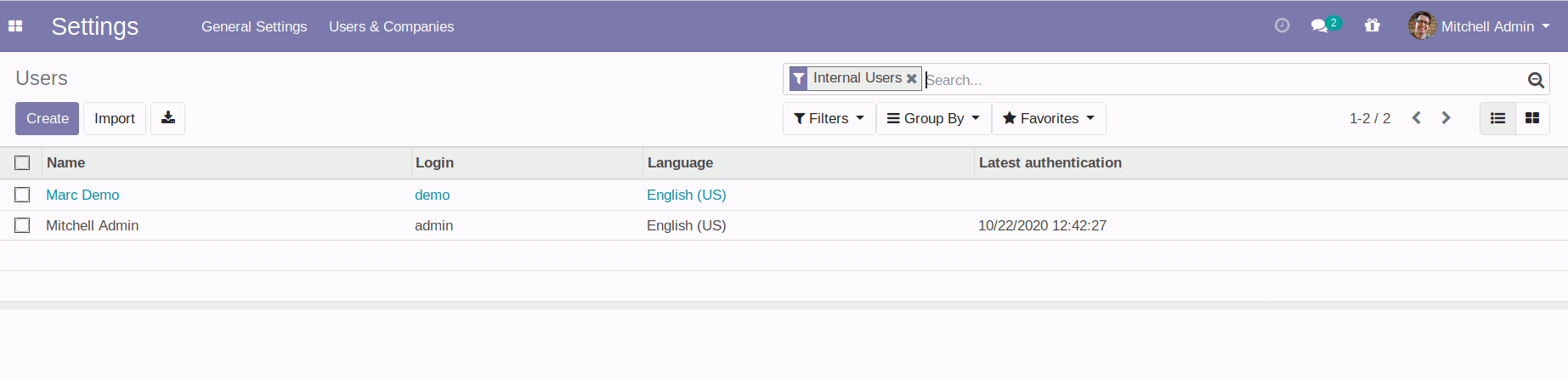Click the Settings app title

(x=95, y=26)
